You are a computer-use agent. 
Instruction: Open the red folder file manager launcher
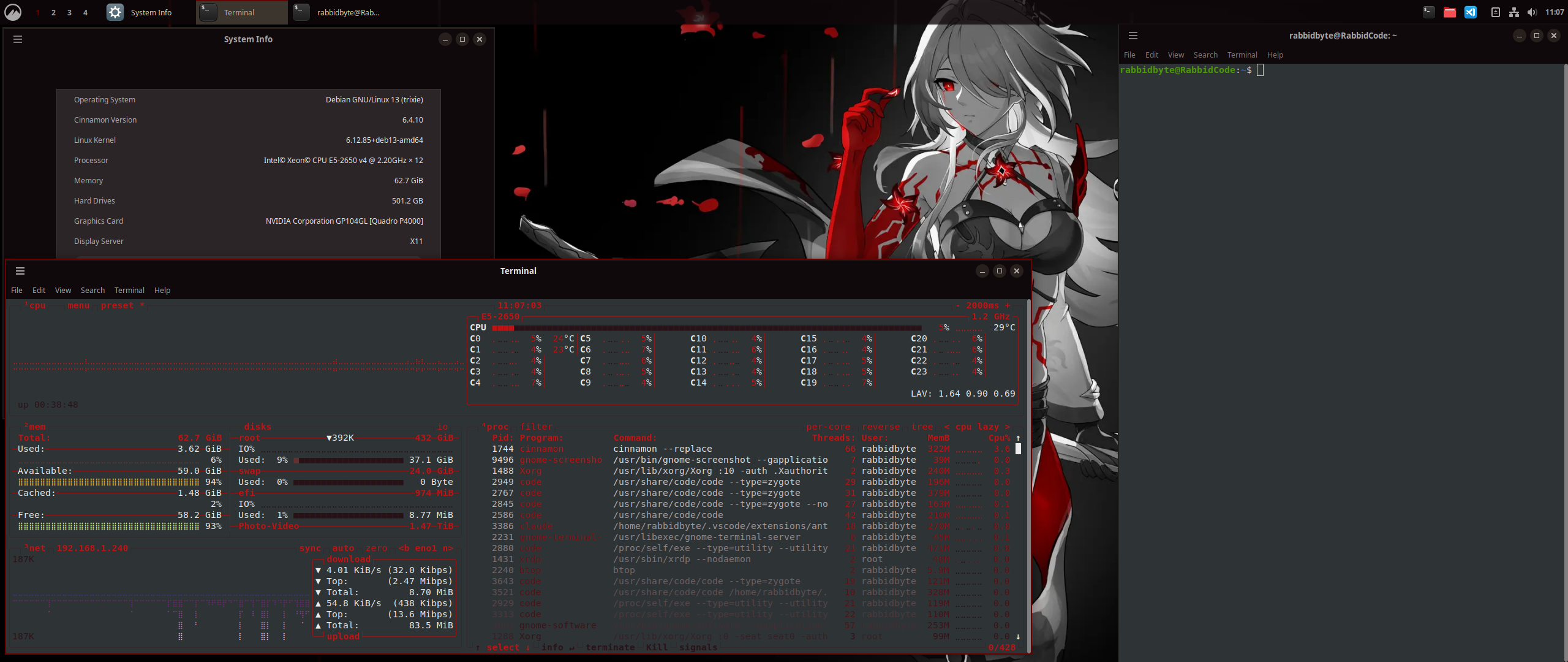[1449, 12]
